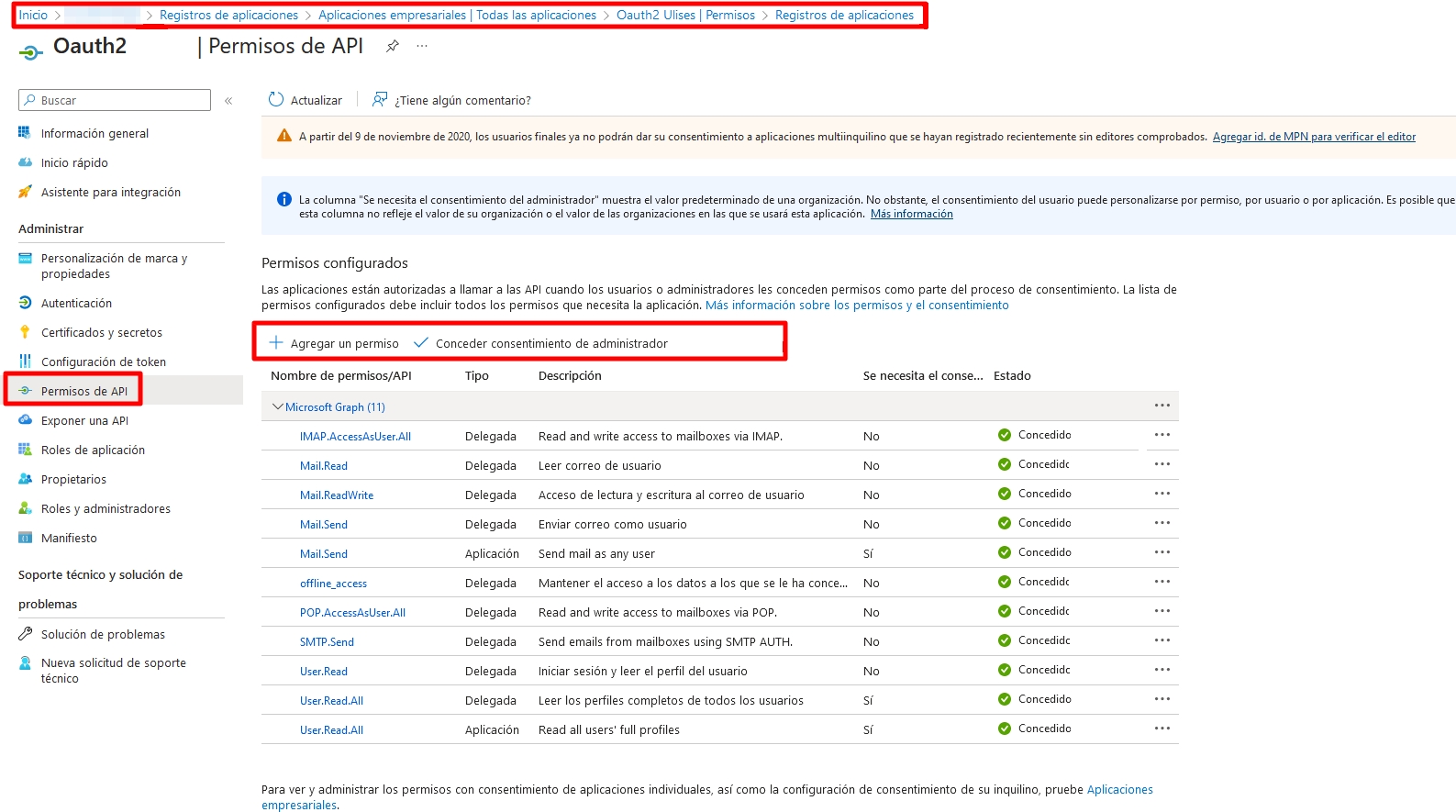Go to Autenticación in the sidebar
This screenshot has width=1456, height=812.
(76, 304)
